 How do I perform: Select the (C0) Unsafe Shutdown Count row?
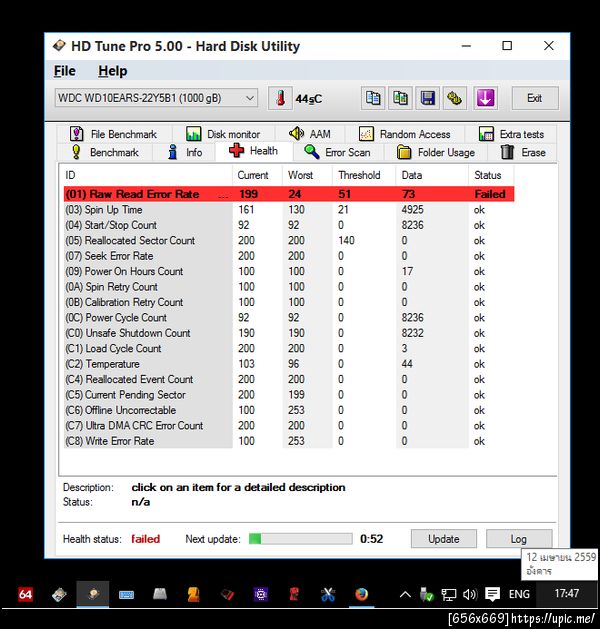(289, 333)
